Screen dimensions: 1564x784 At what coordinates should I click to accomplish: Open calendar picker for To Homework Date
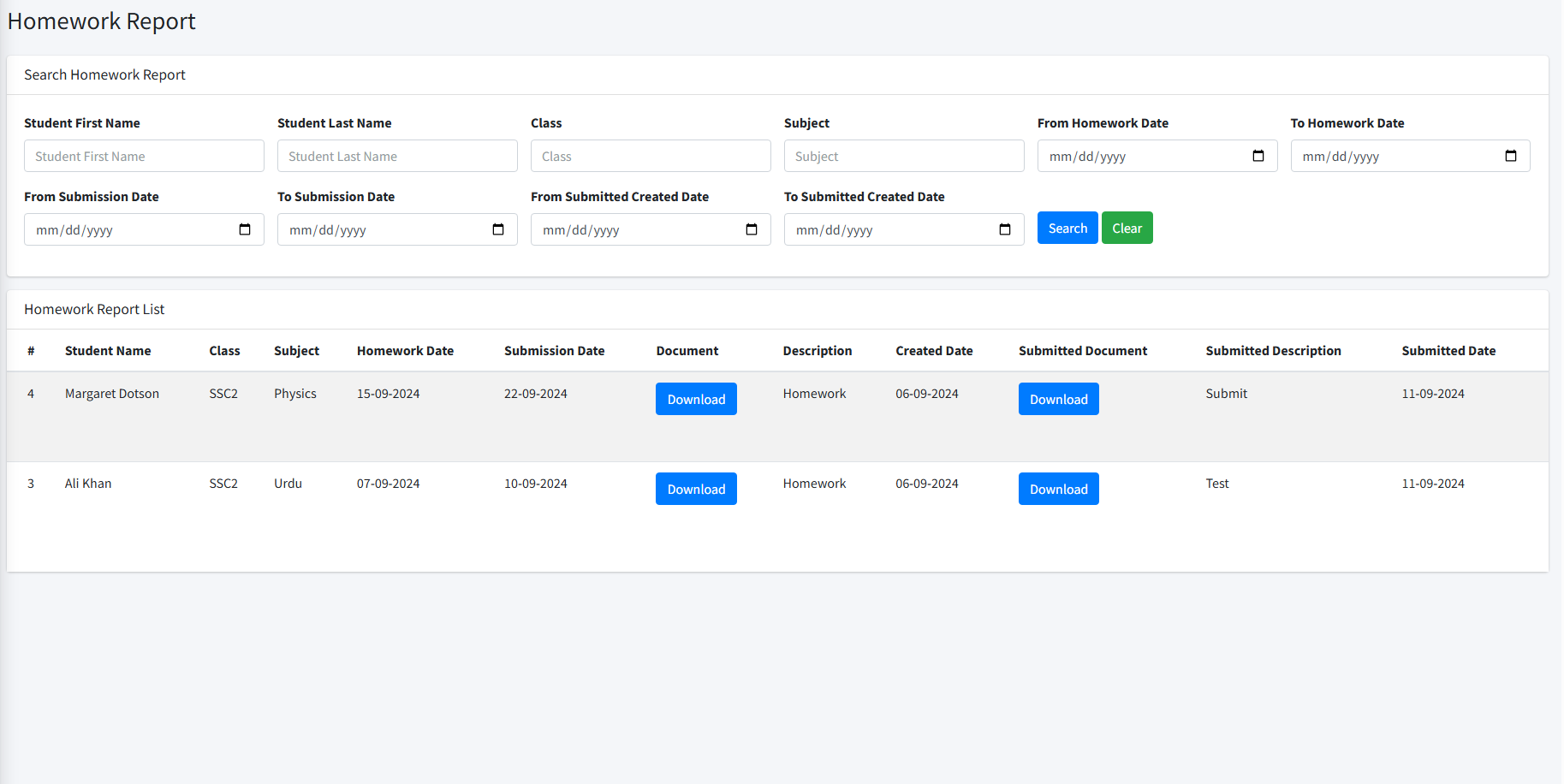pos(1510,156)
